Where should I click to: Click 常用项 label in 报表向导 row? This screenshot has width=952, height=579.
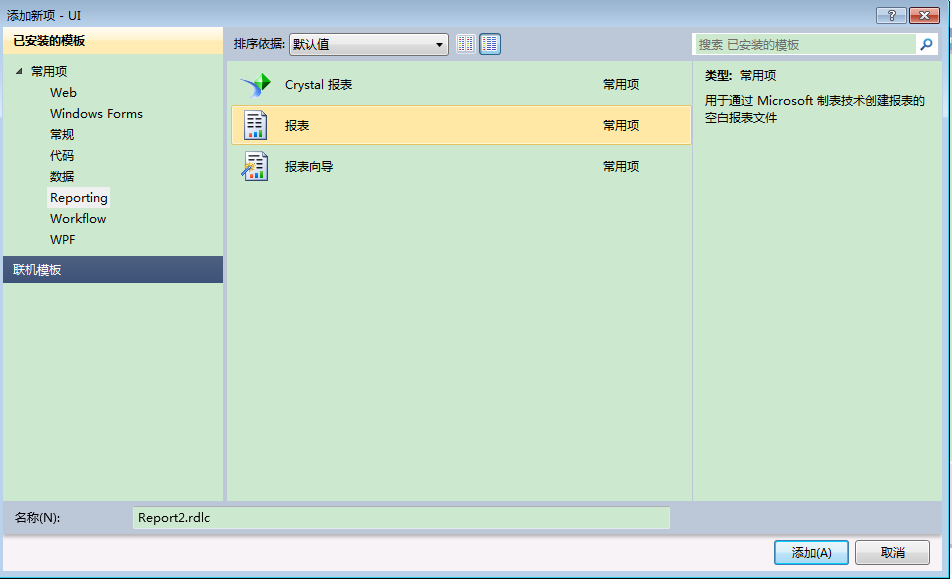point(621,166)
